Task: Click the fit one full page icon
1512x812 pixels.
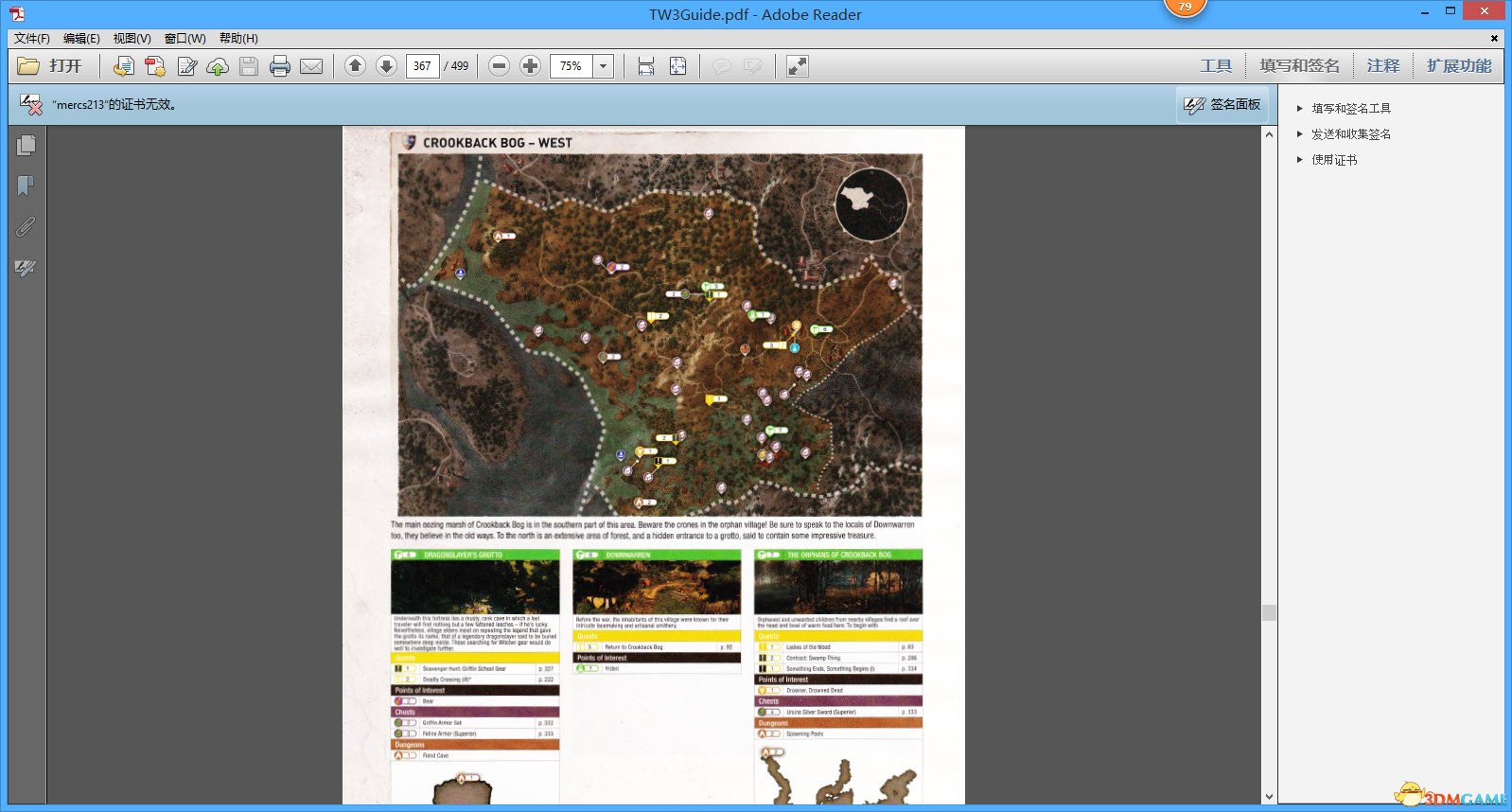Action: [x=677, y=66]
